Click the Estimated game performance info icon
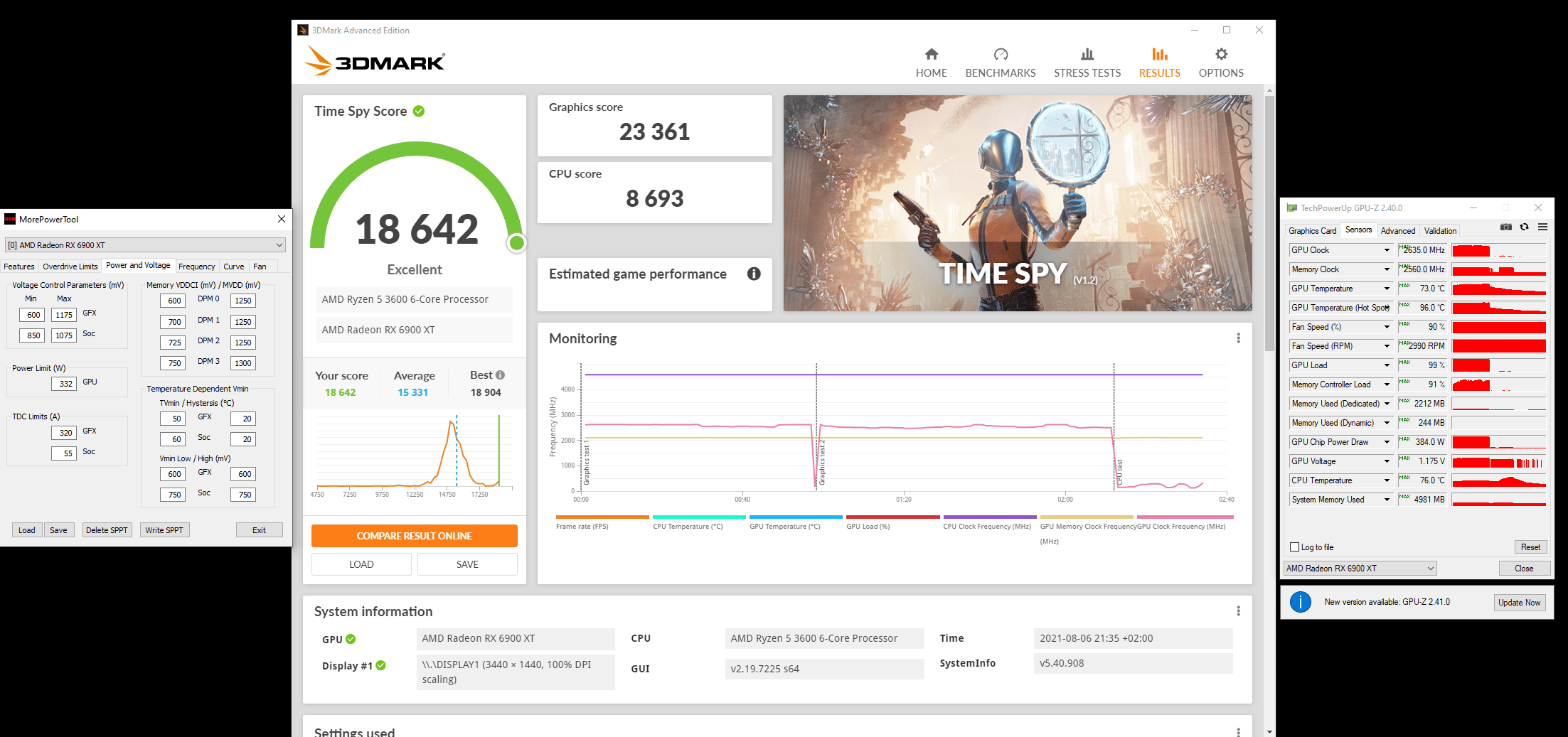Image resolution: width=1568 pixels, height=737 pixels. coord(754,274)
